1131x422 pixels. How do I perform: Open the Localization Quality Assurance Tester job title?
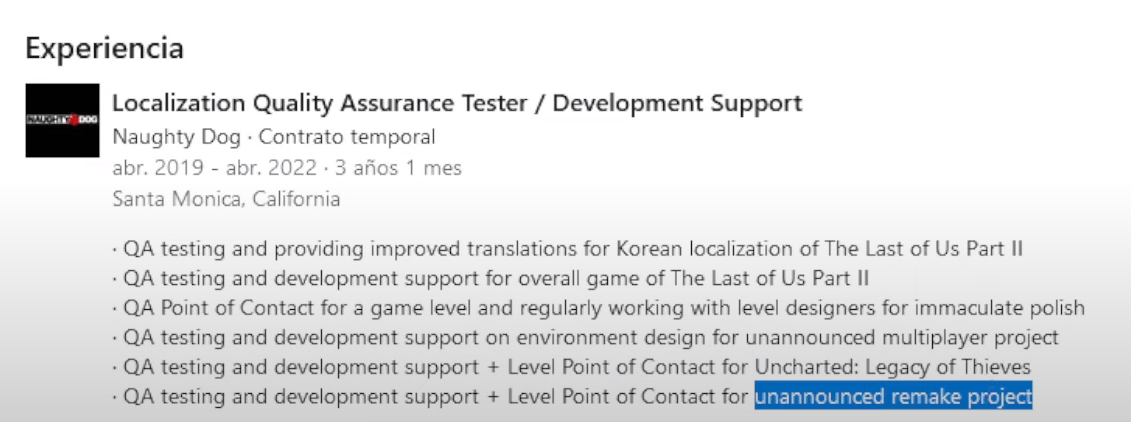[x=457, y=103]
